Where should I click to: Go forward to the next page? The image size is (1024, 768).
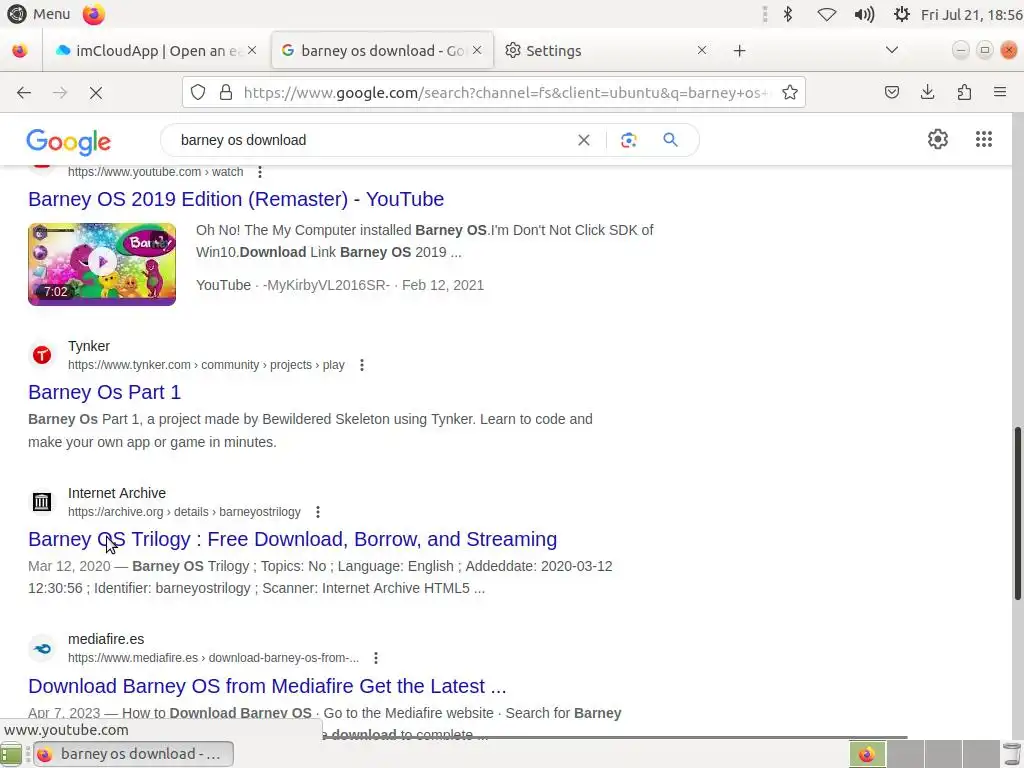pos(60,93)
